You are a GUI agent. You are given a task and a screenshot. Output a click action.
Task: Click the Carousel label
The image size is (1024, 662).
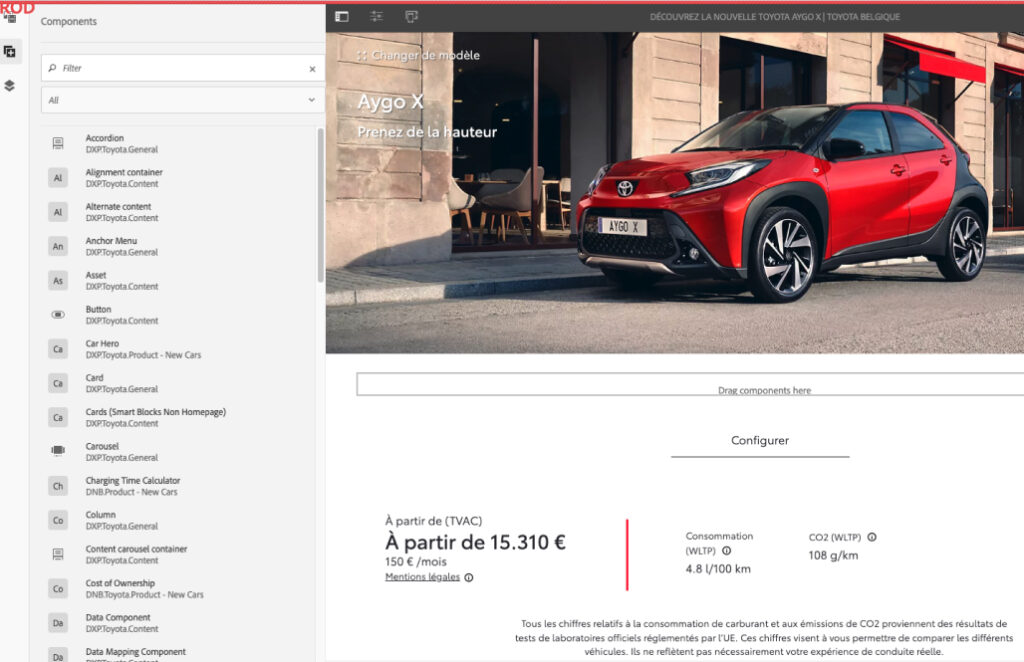point(102,447)
